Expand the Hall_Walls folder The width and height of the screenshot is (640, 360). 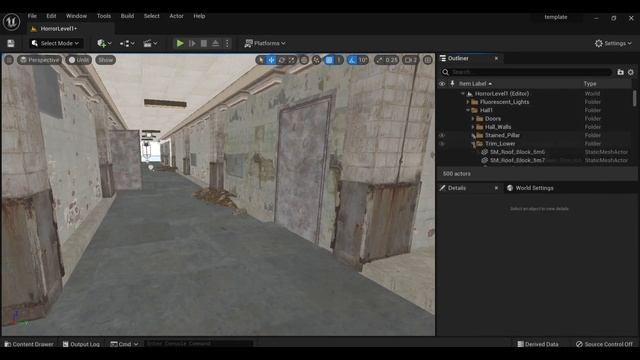[x=473, y=127]
